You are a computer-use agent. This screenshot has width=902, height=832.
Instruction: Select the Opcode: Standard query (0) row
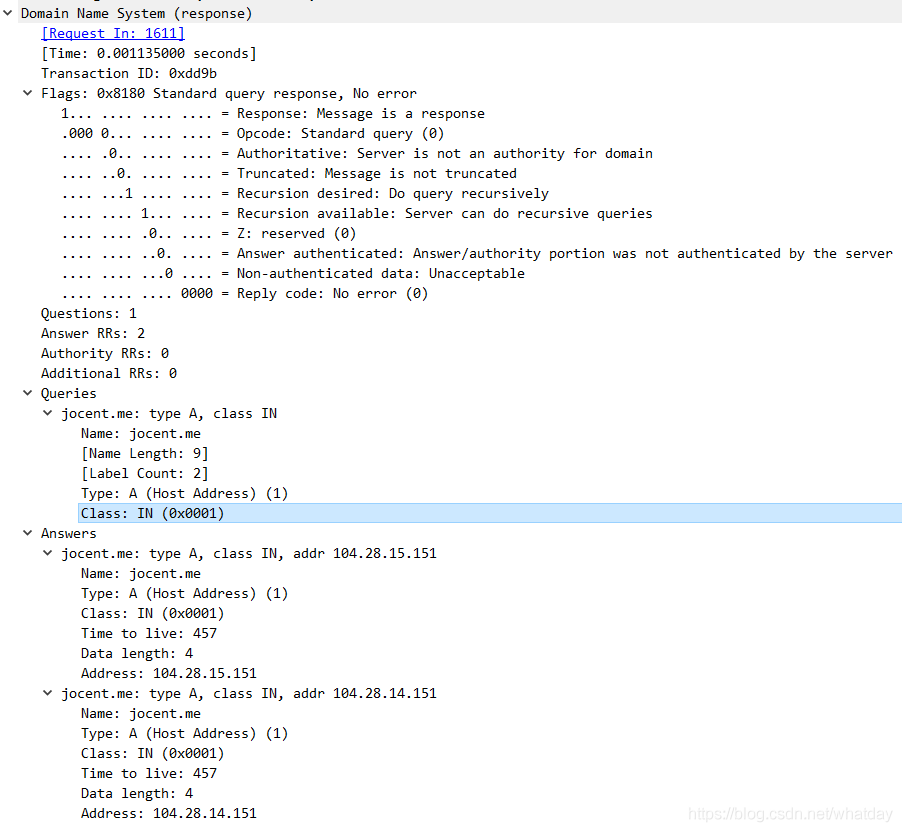tap(253, 133)
